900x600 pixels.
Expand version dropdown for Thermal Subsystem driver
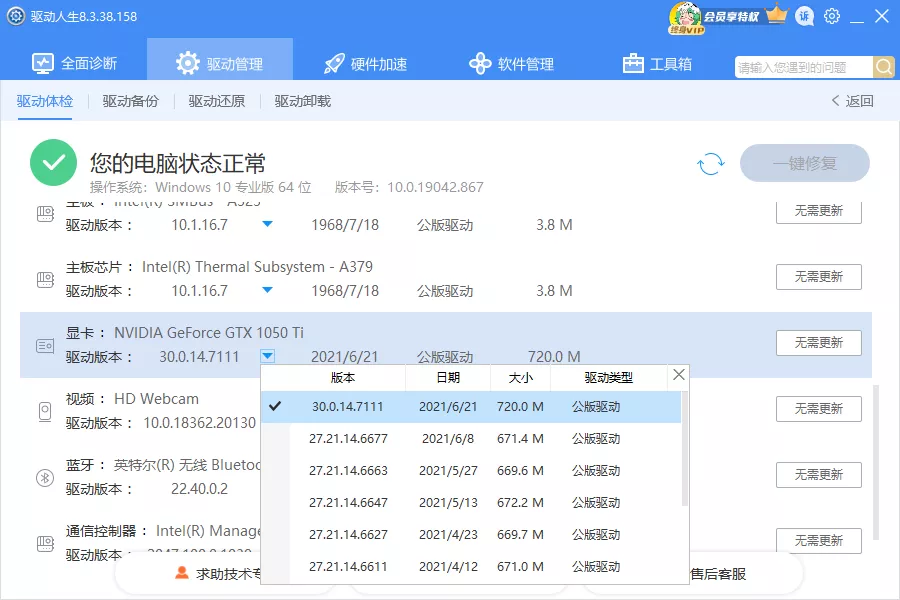tap(267, 290)
